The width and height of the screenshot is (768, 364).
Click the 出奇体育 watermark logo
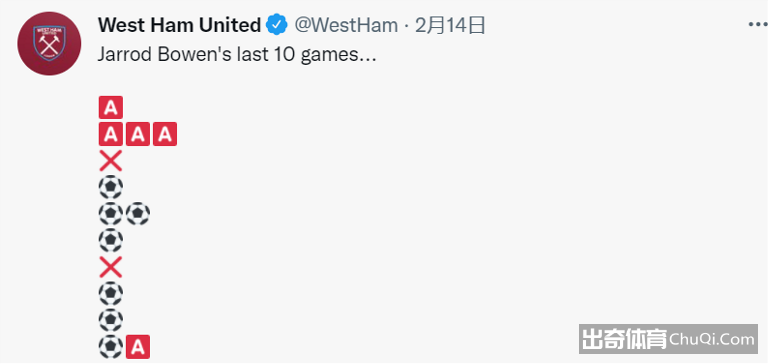[x=624, y=339]
